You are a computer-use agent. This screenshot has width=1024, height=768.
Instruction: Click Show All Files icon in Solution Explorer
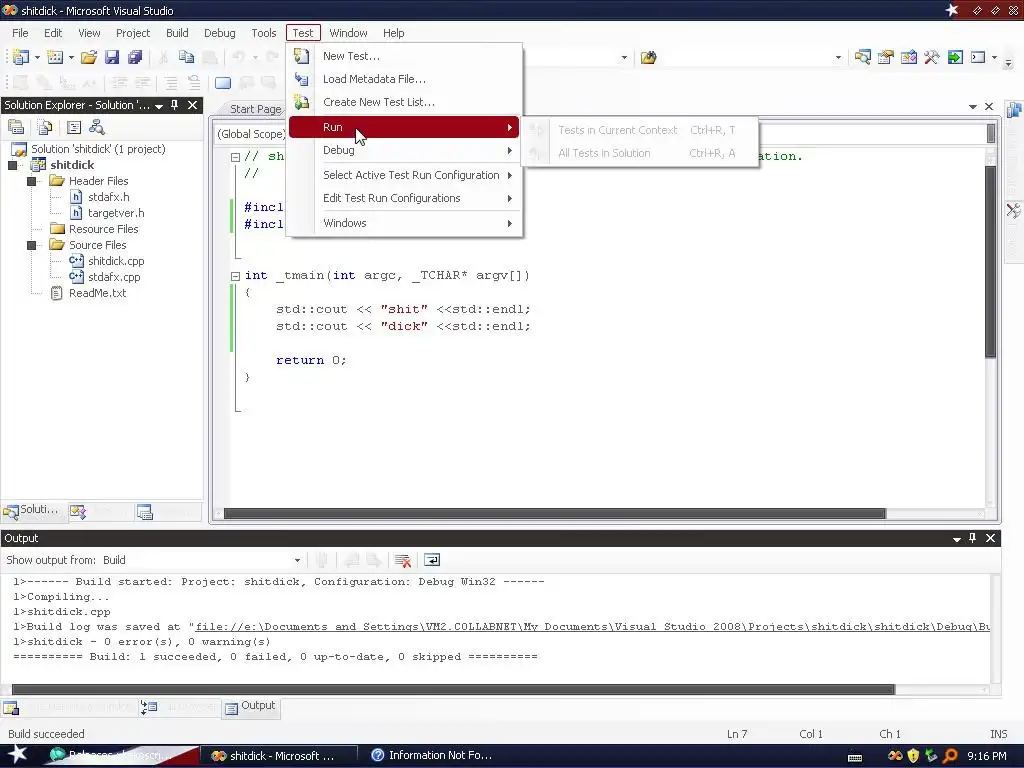point(45,127)
